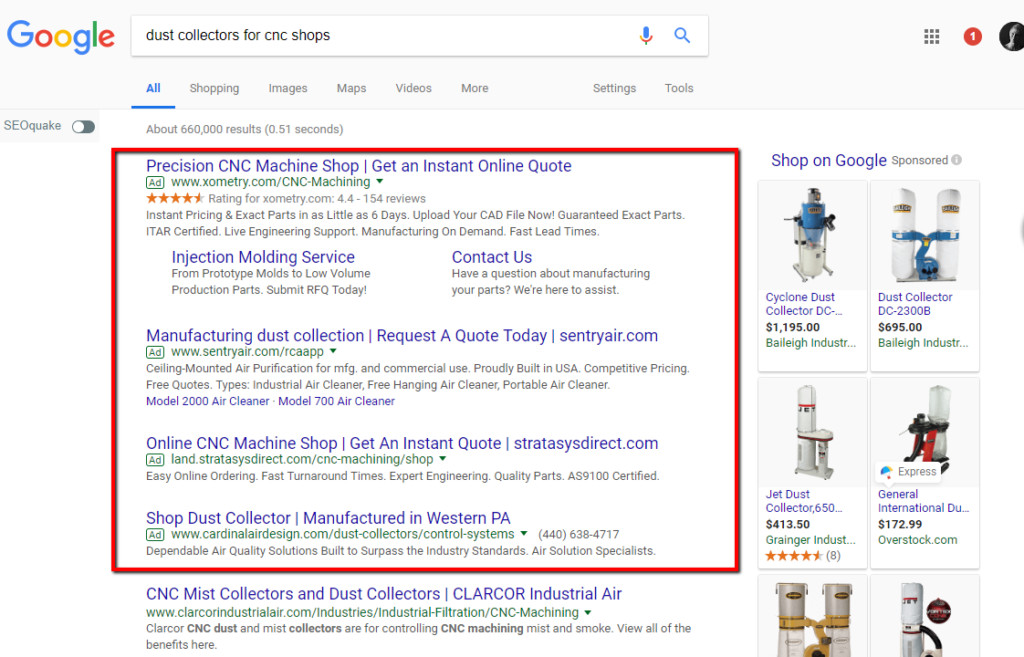The height and width of the screenshot is (657, 1024).
Task: Click the Google logo
Action: 61,36
